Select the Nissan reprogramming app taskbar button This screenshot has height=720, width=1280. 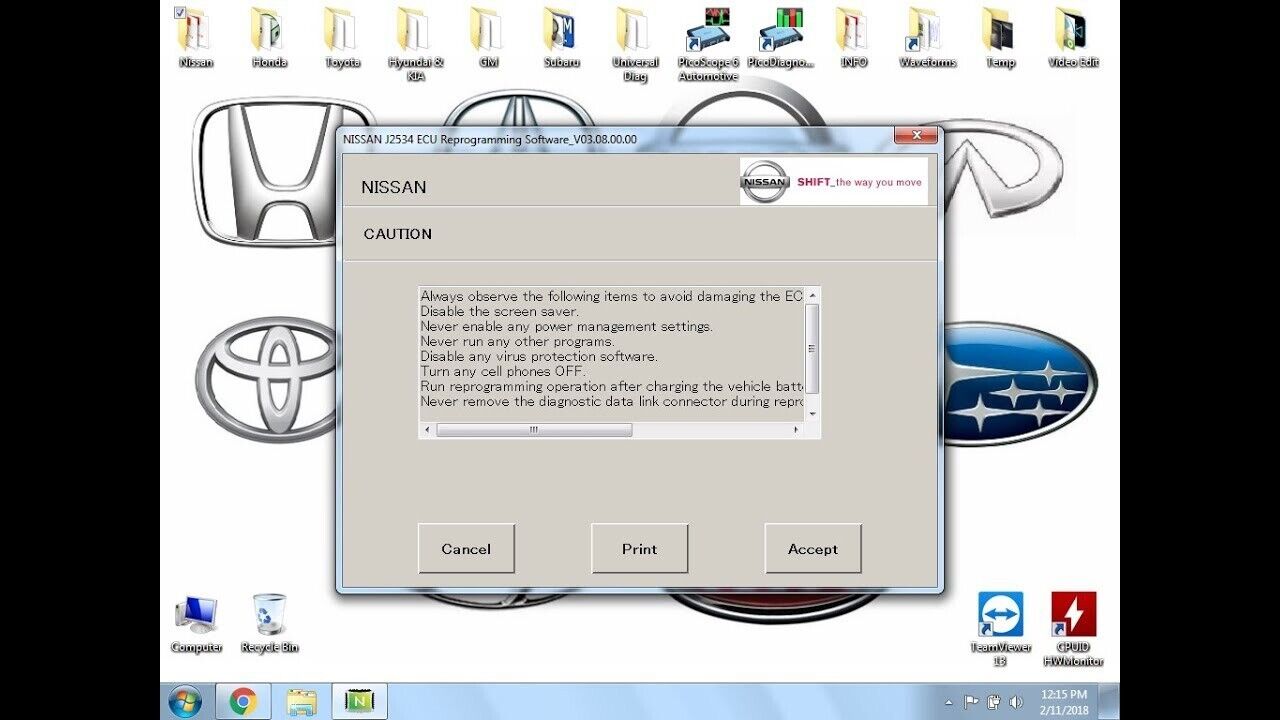[359, 702]
